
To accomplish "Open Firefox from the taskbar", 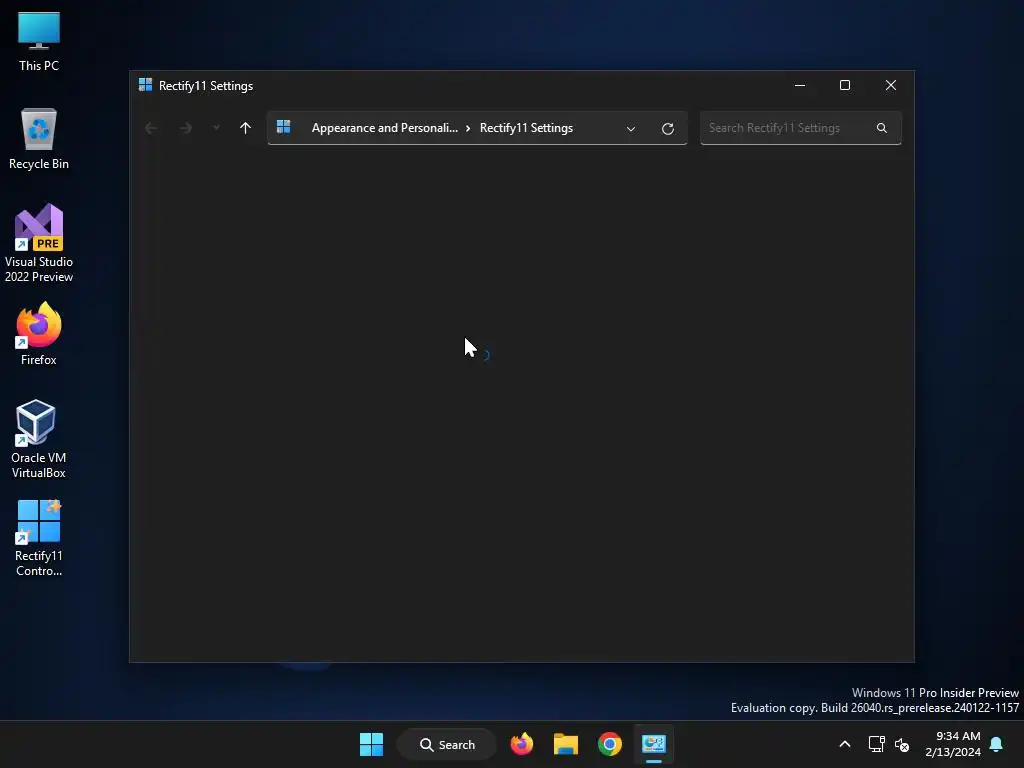I will tap(521, 744).
